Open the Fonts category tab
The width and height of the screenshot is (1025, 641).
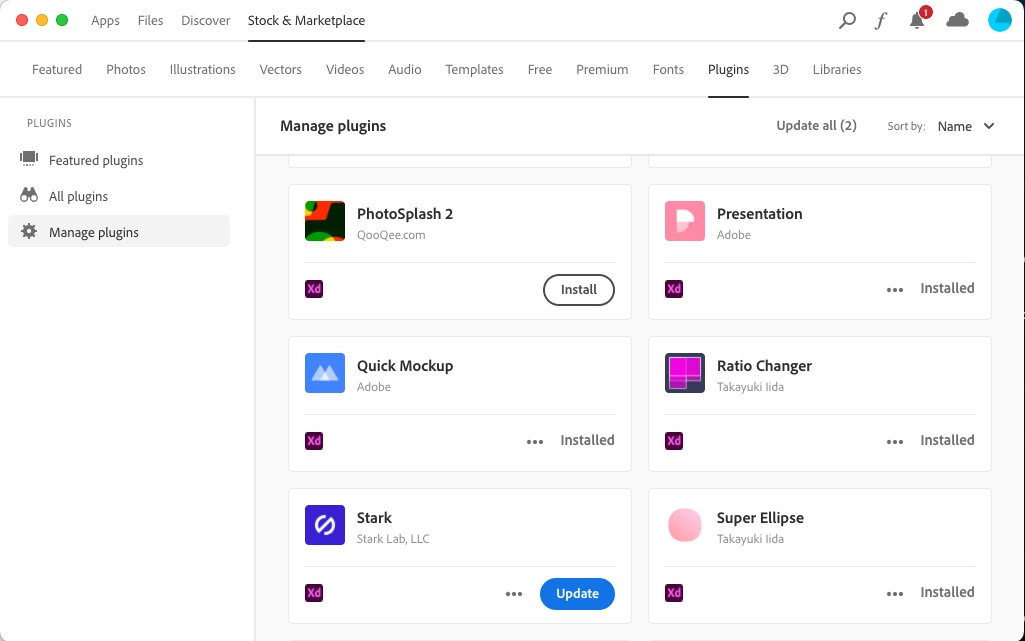668,69
